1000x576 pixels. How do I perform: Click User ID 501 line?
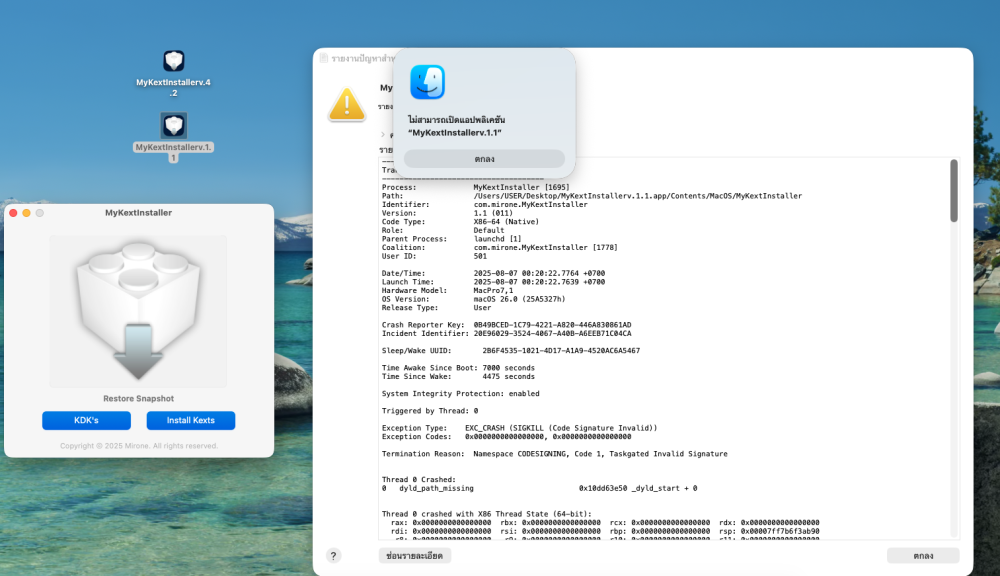pos(434,256)
